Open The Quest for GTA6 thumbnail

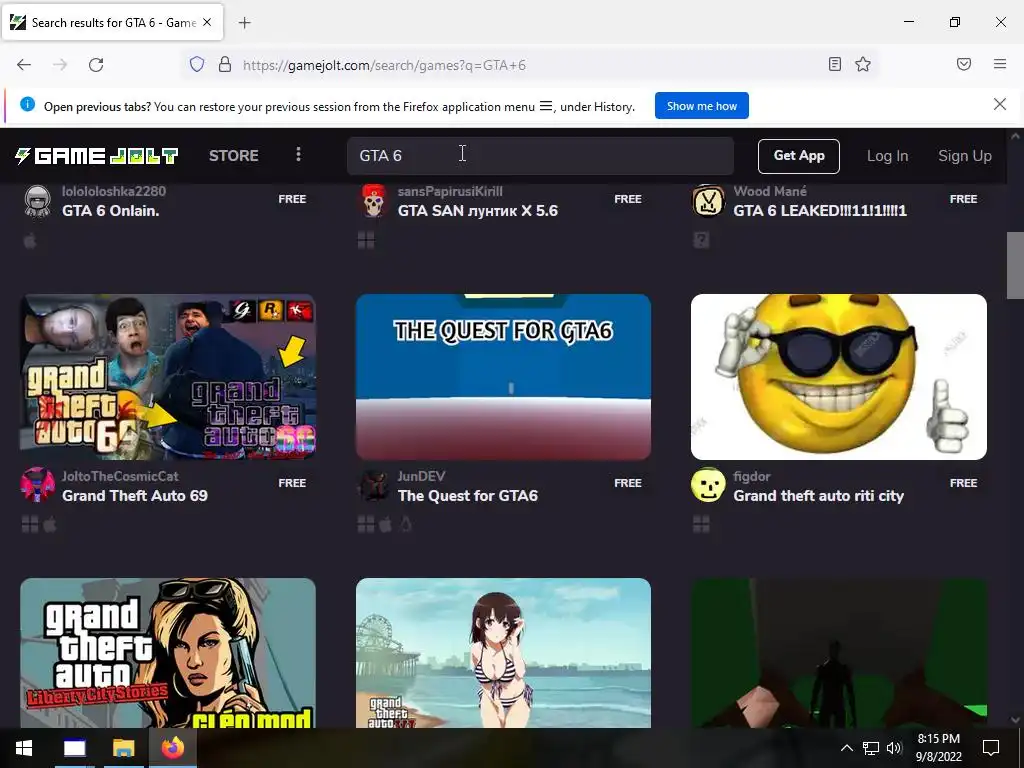click(504, 377)
